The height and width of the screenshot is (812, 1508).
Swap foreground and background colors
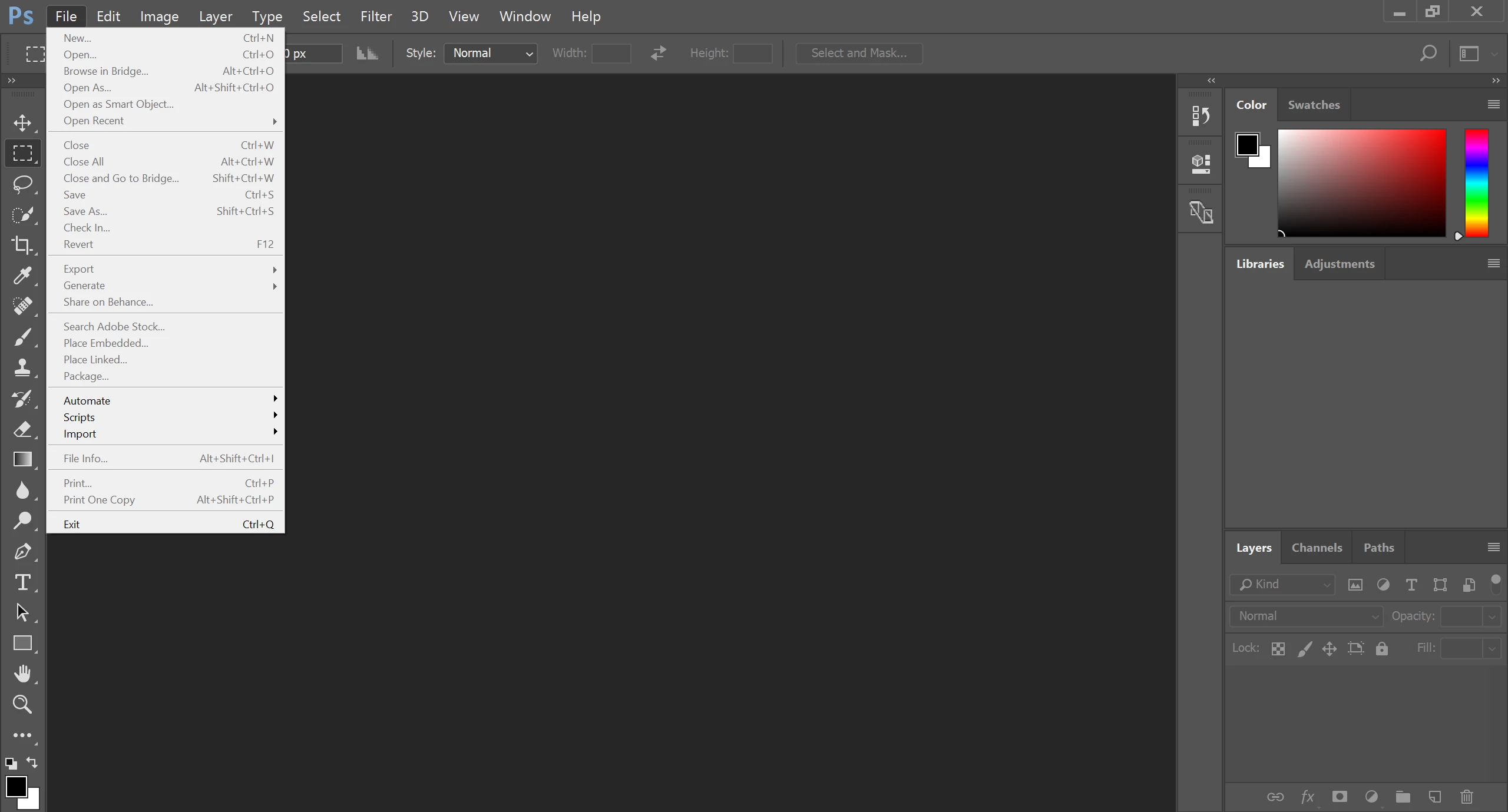coord(32,762)
